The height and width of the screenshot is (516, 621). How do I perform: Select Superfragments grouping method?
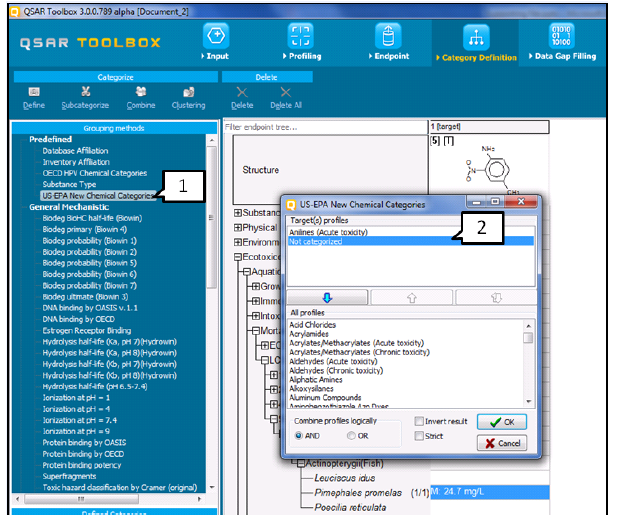point(69,476)
